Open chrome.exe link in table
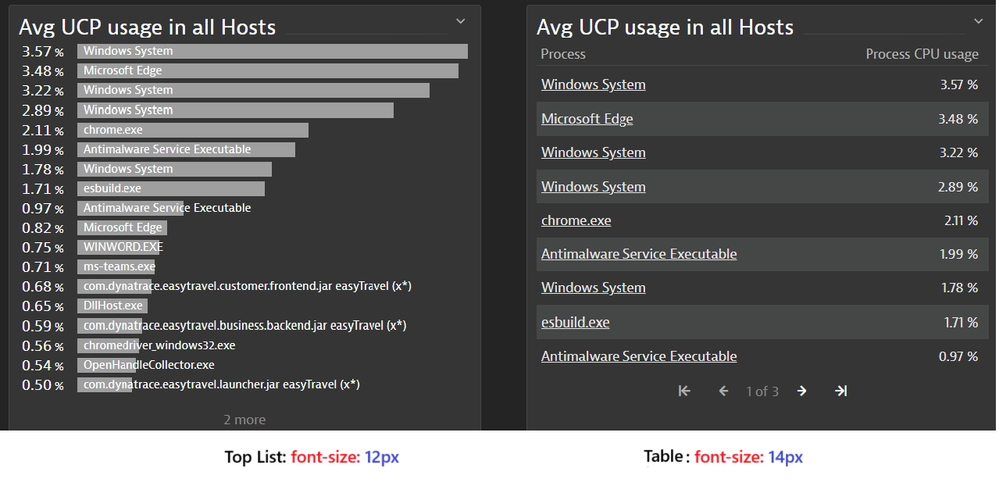This screenshot has width=999, height=483. coord(576,220)
